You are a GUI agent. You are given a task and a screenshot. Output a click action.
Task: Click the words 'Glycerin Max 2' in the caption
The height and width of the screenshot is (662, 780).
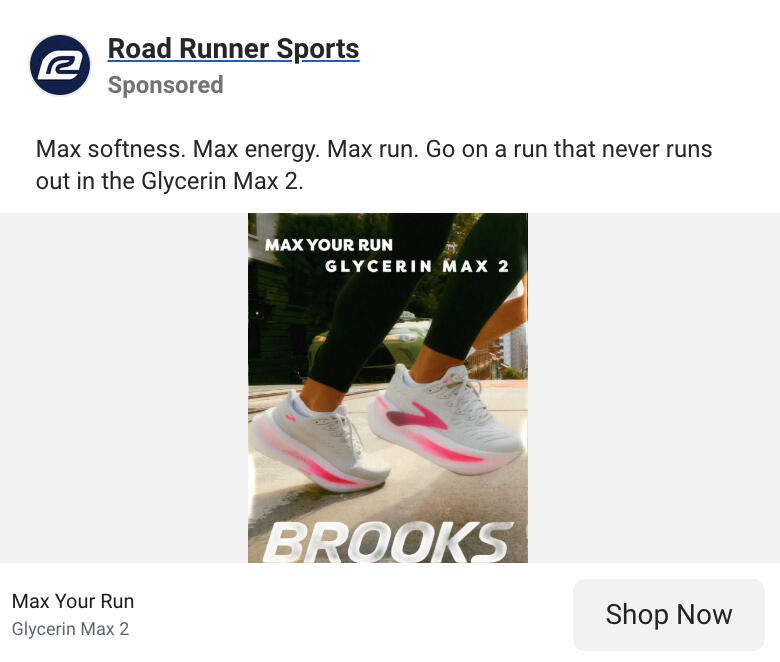[x=219, y=182]
